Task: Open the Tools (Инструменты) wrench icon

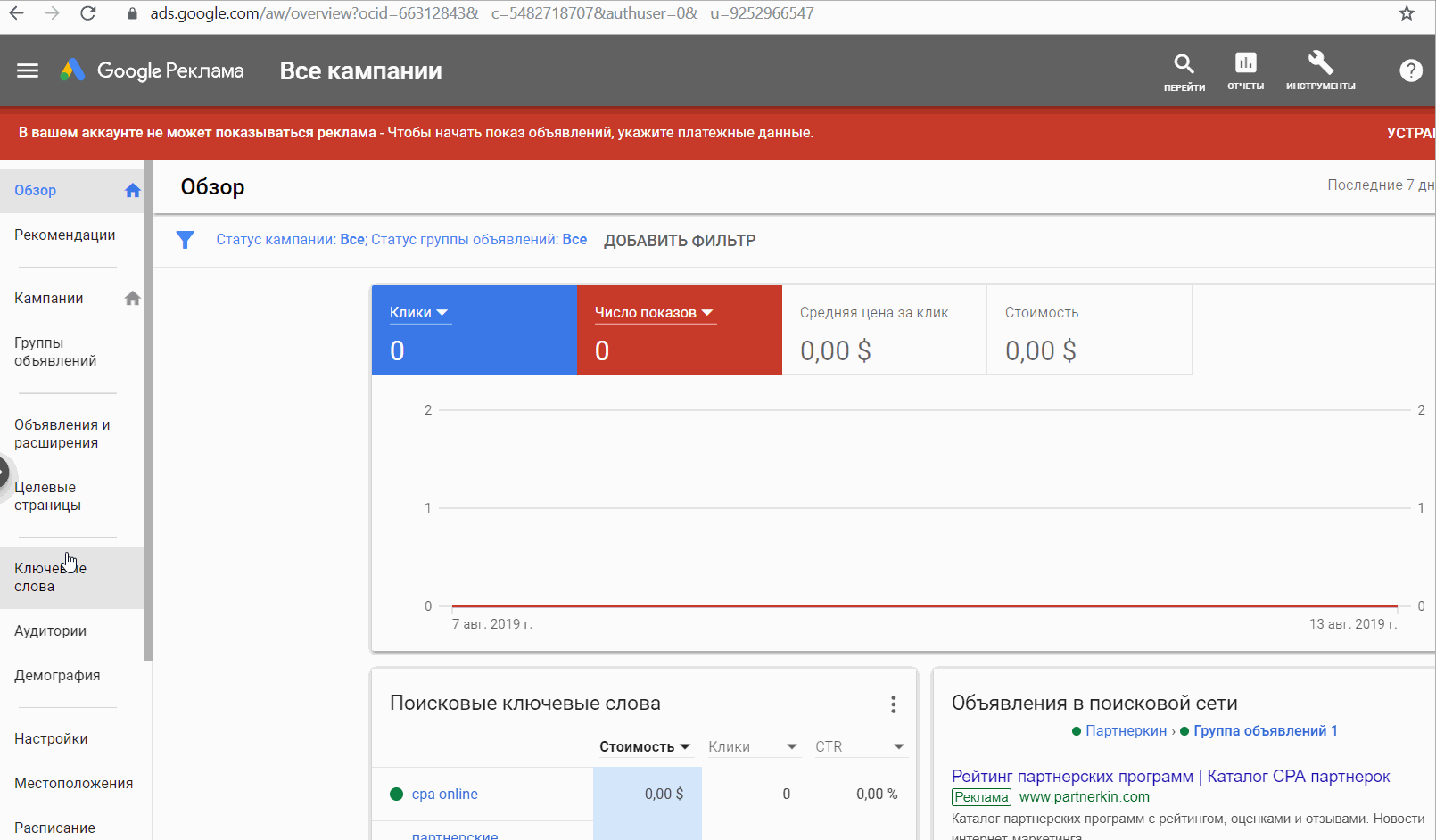Action: pos(1320,64)
